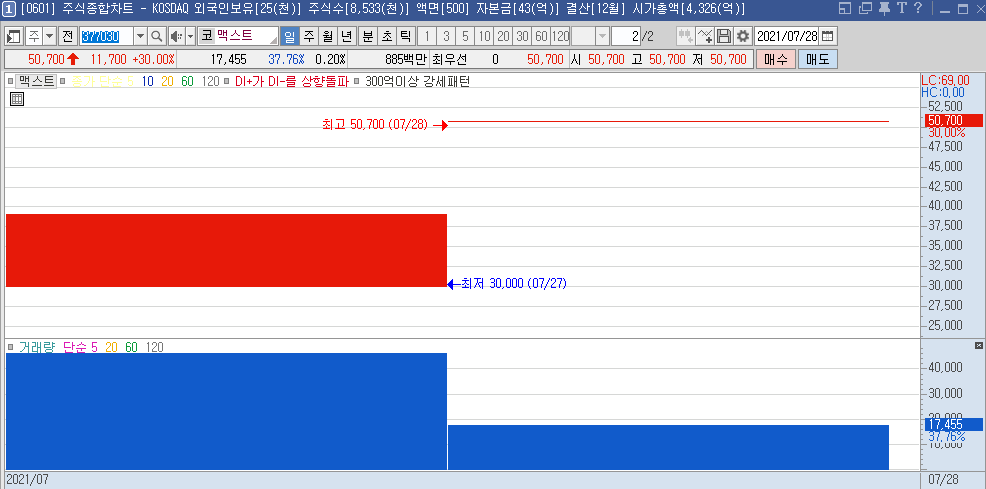
Task: Select the 초 second chart period
Action: (387, 36)
